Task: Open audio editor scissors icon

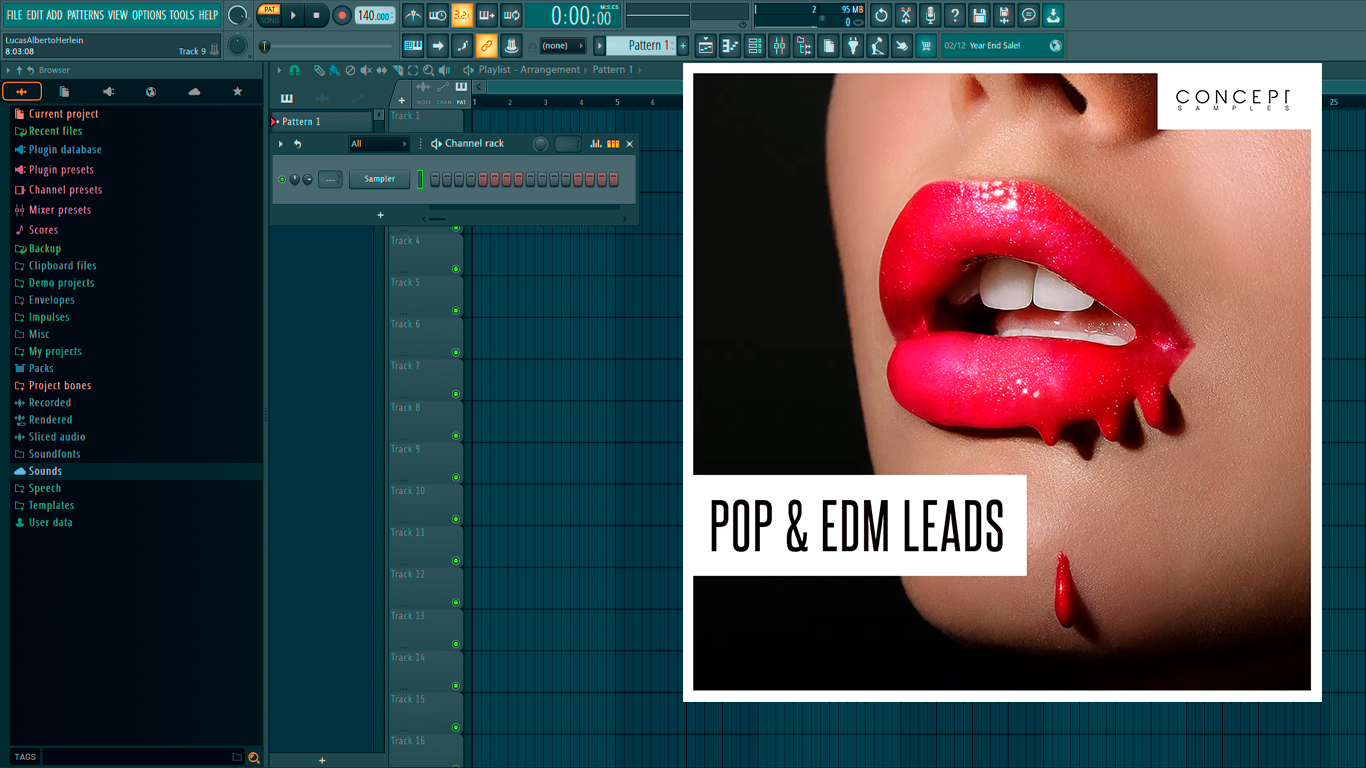Action: 906,15
